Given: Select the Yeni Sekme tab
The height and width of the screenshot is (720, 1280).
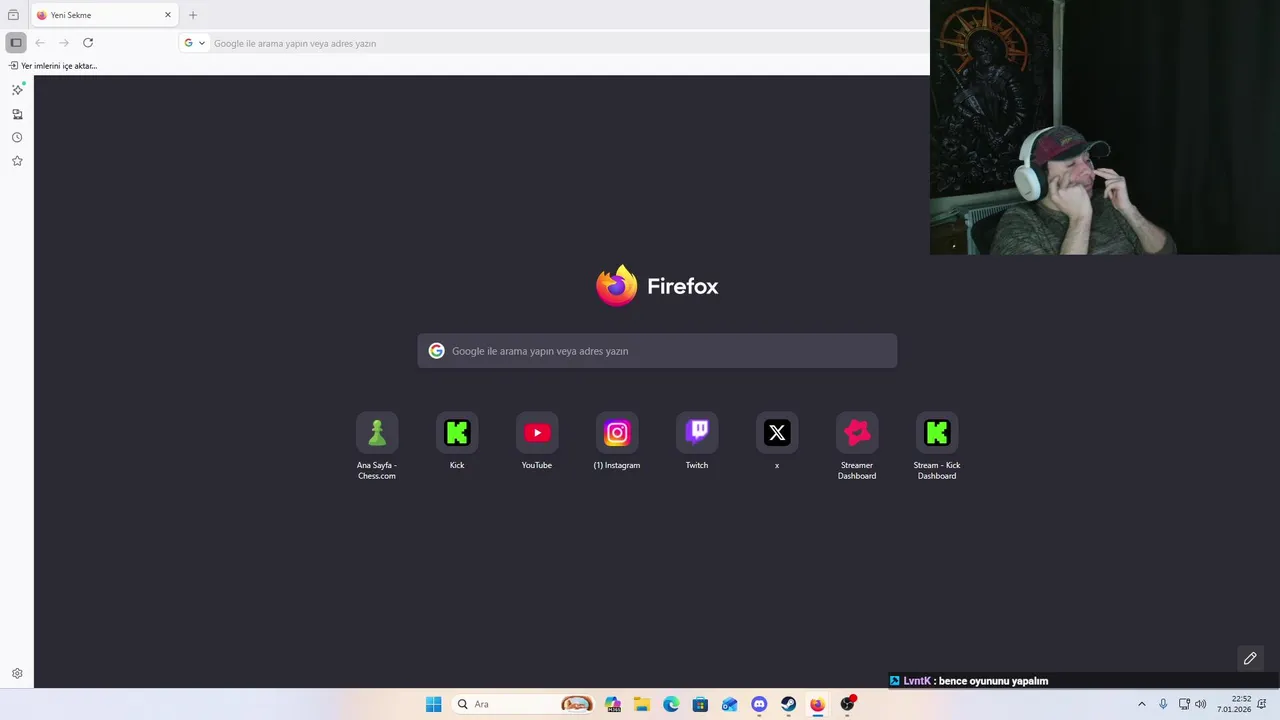Looking at the screenshot, I should [105, 15].
